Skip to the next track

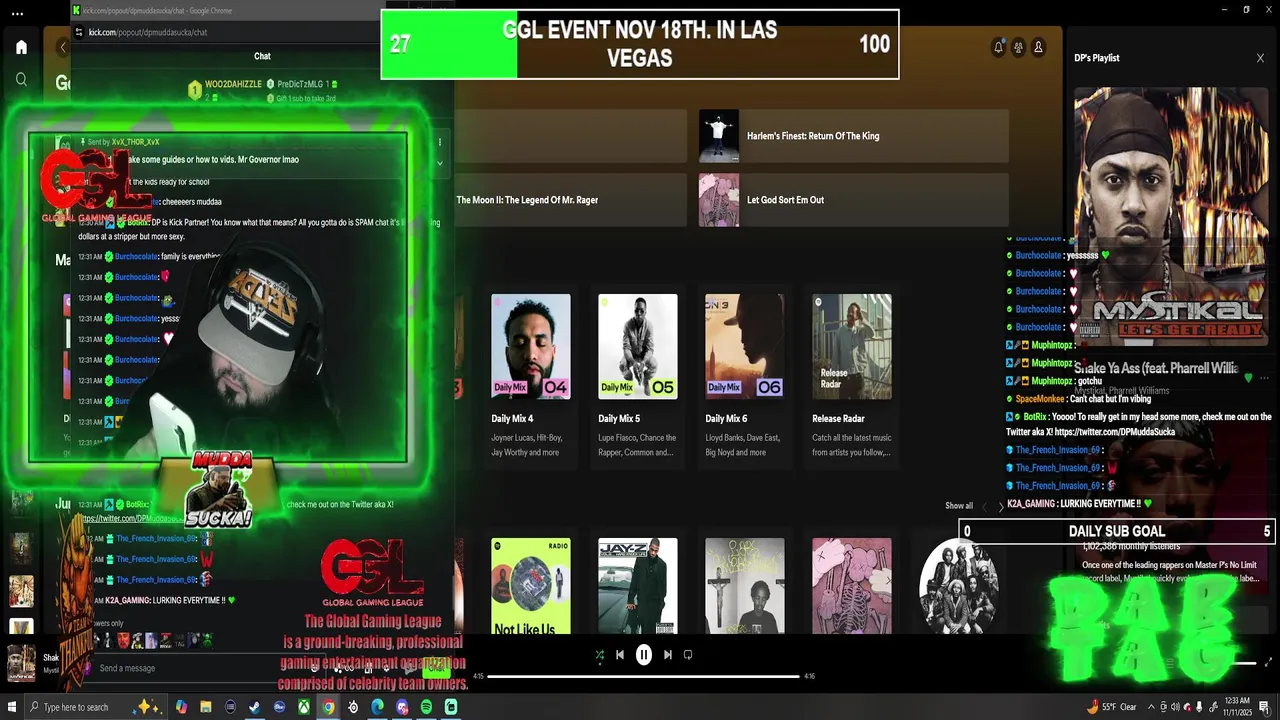coord(667,655)
